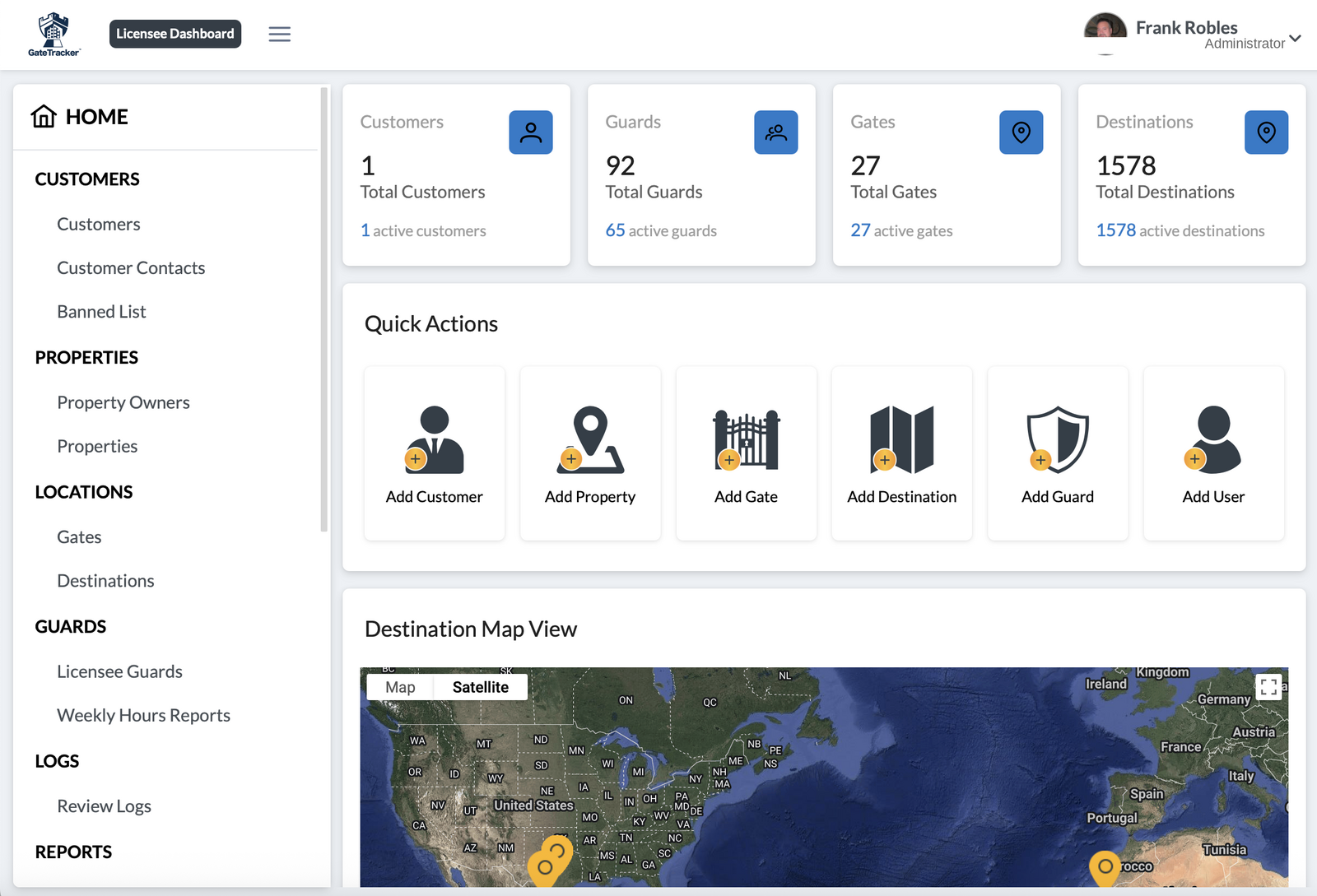
Task: Open Properties in the sidebar
Action: coord(97,446)
